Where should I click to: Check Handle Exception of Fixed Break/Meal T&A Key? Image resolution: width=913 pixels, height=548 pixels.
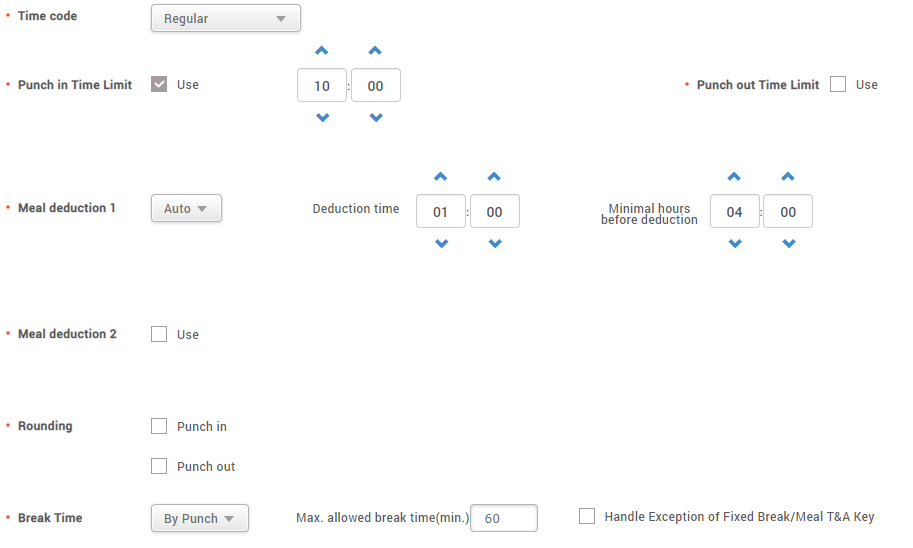(587, 516)
